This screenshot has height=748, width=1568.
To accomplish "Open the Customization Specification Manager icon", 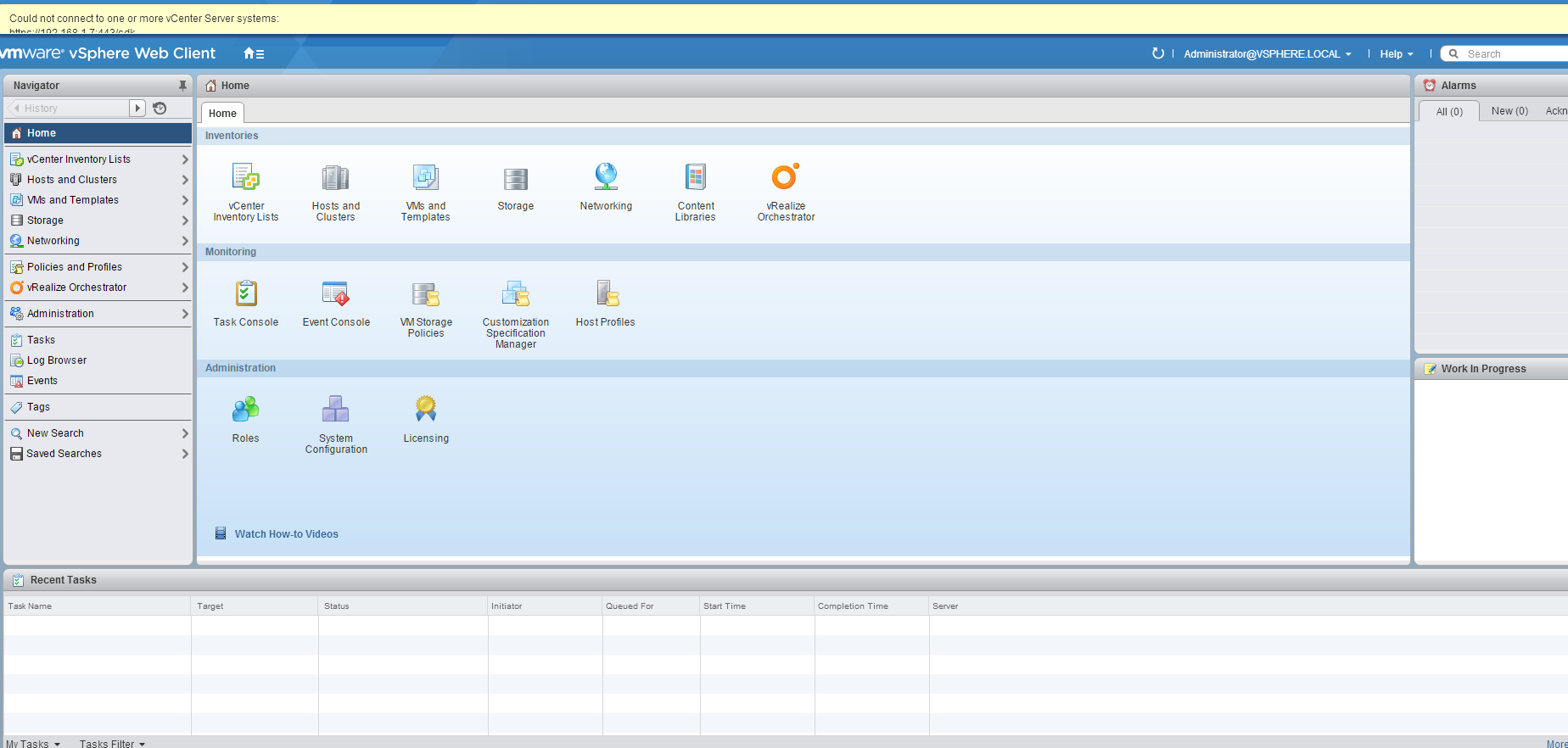I will [515, 293].
